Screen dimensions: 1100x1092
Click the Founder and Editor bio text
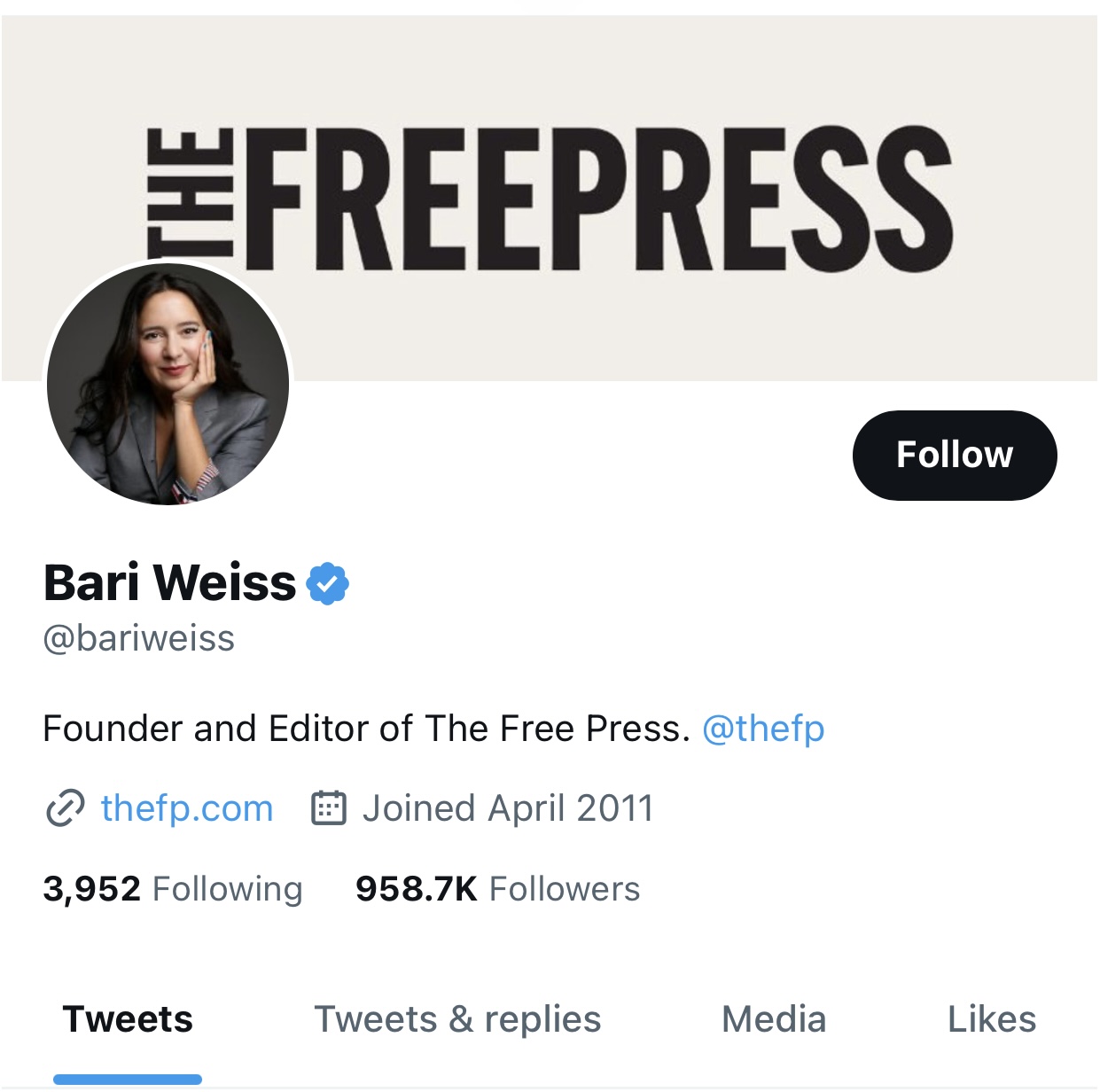pos(366,729)
